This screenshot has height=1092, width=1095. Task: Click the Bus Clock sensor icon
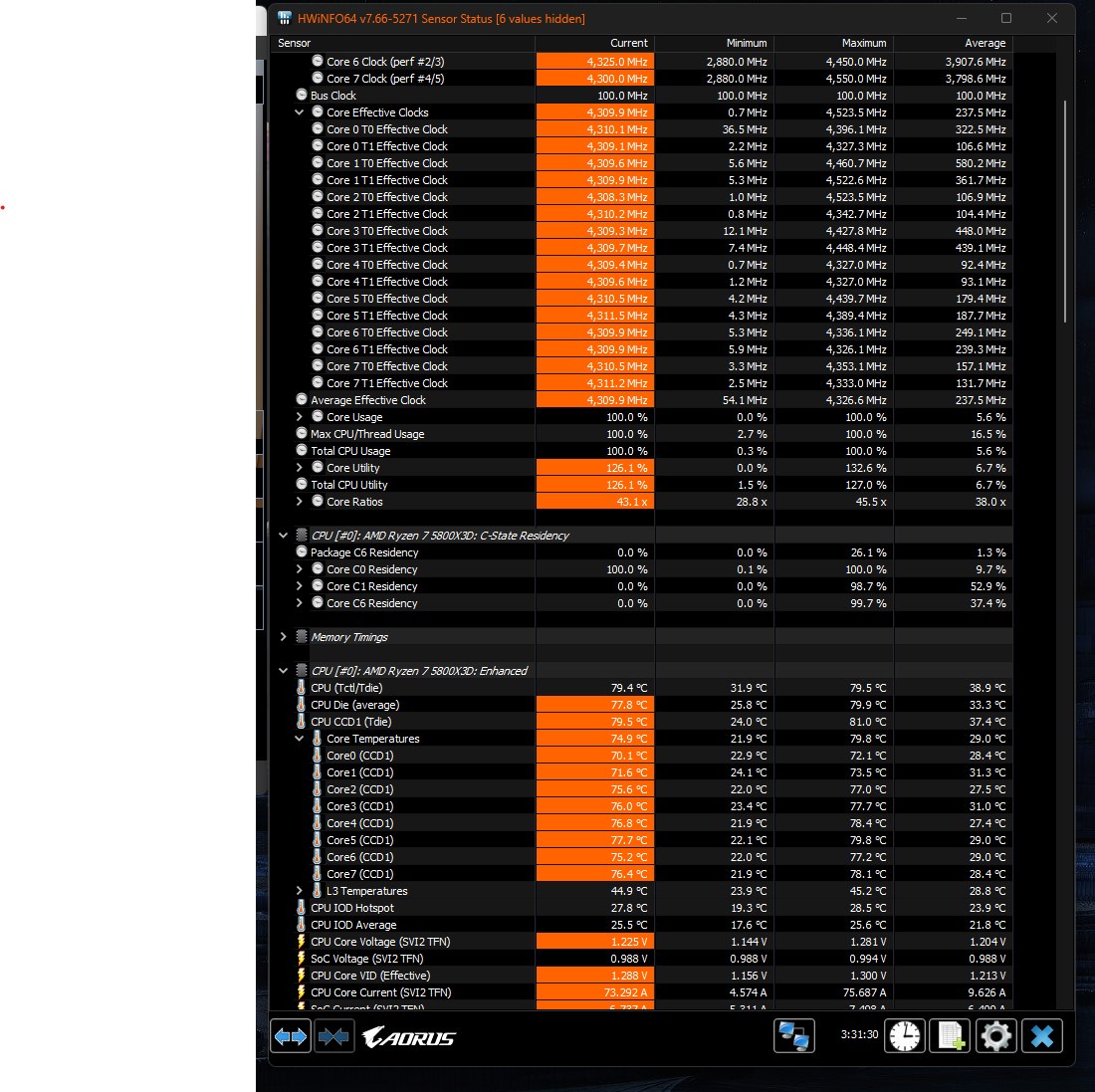[302, 95]
